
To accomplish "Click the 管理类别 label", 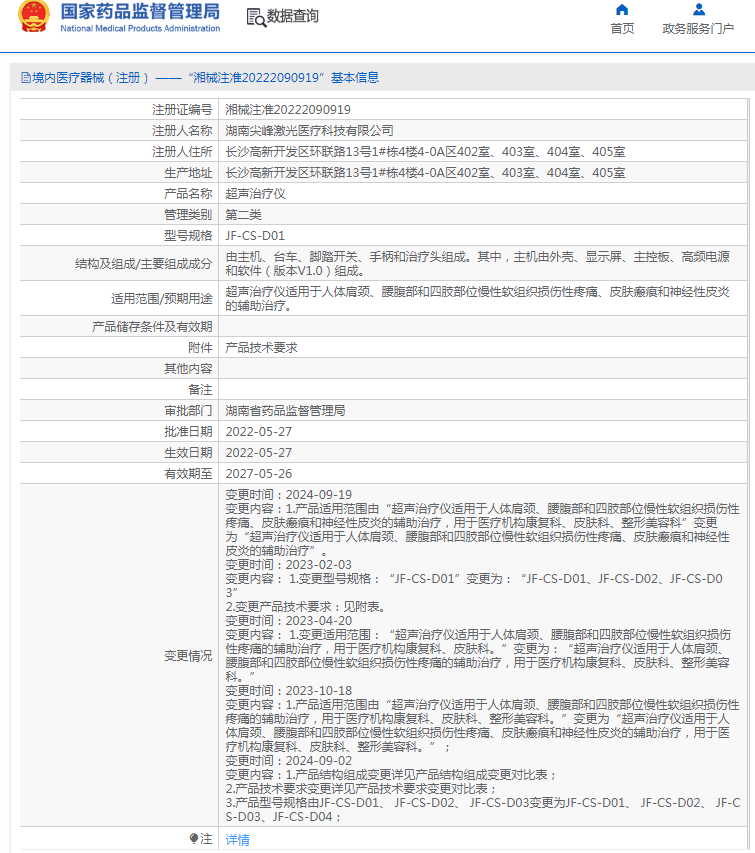I will point(188,215).
